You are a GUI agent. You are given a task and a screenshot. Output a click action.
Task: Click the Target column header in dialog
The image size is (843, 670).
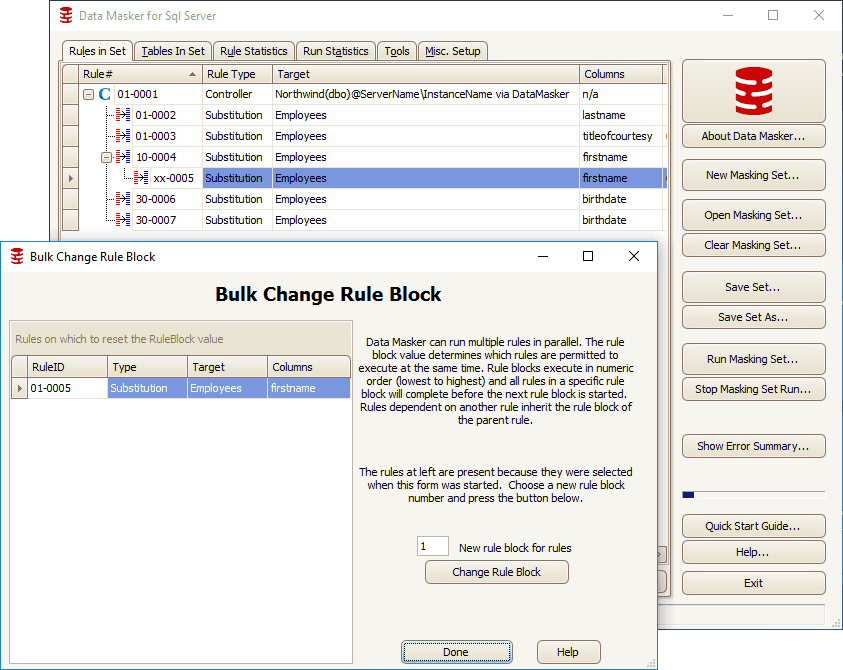(x=227, y=367)
